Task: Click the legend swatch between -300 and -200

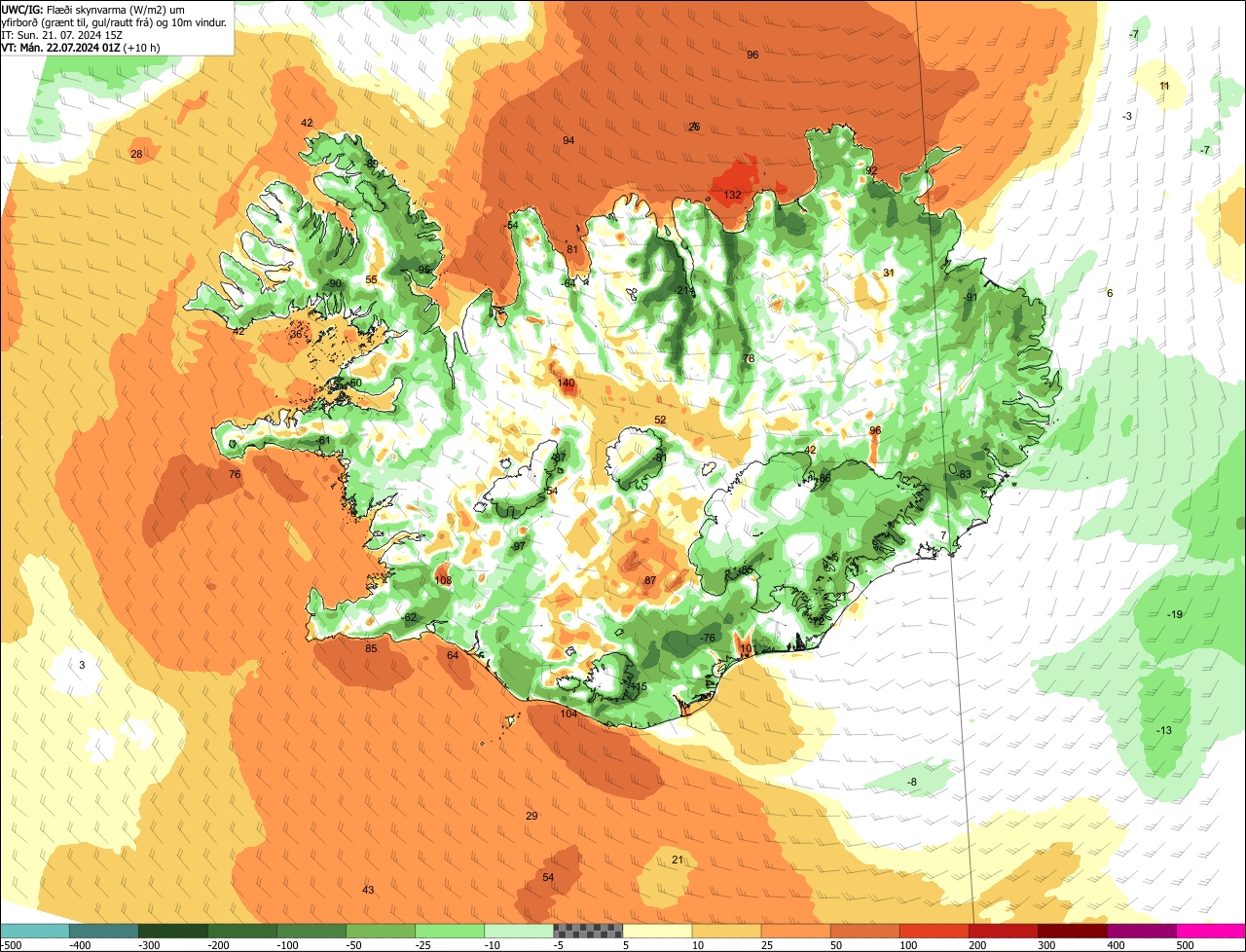Action: 173,930
